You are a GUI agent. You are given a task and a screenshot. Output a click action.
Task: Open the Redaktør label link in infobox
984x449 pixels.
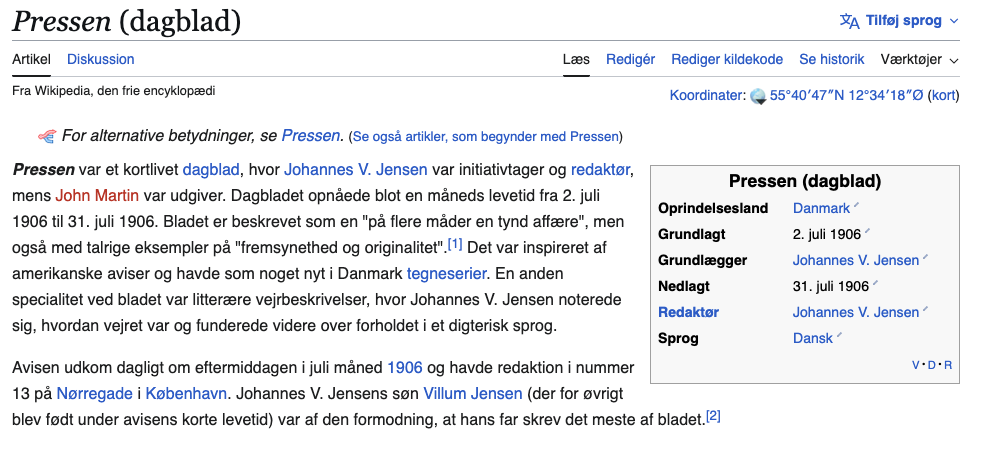point(688,312)
